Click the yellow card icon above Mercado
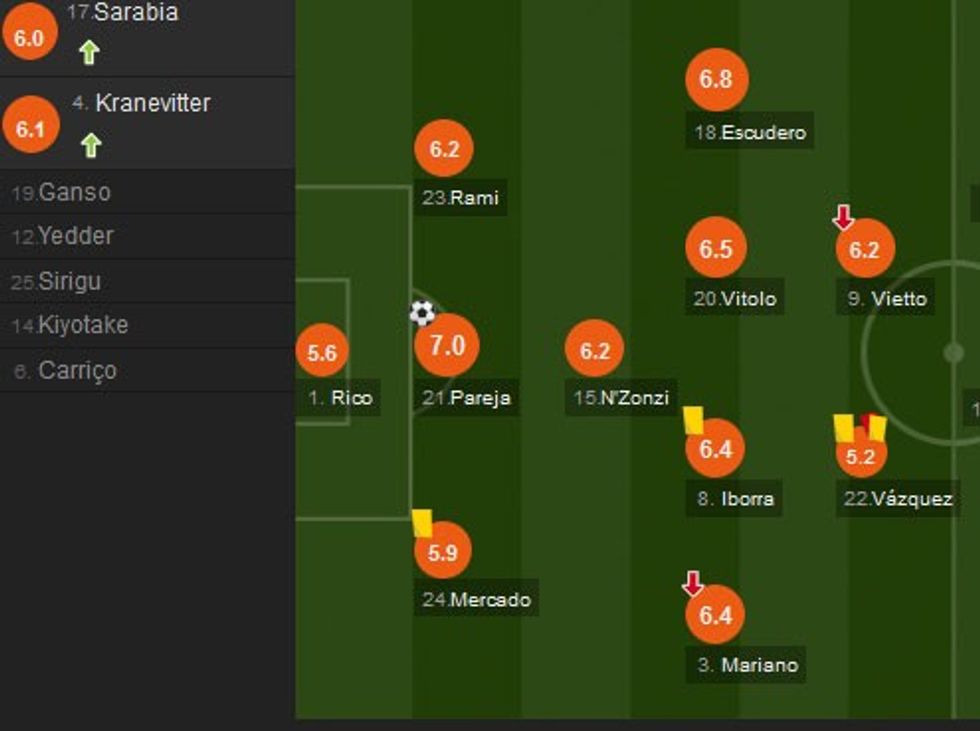980x731 pixels. point(422,523)
